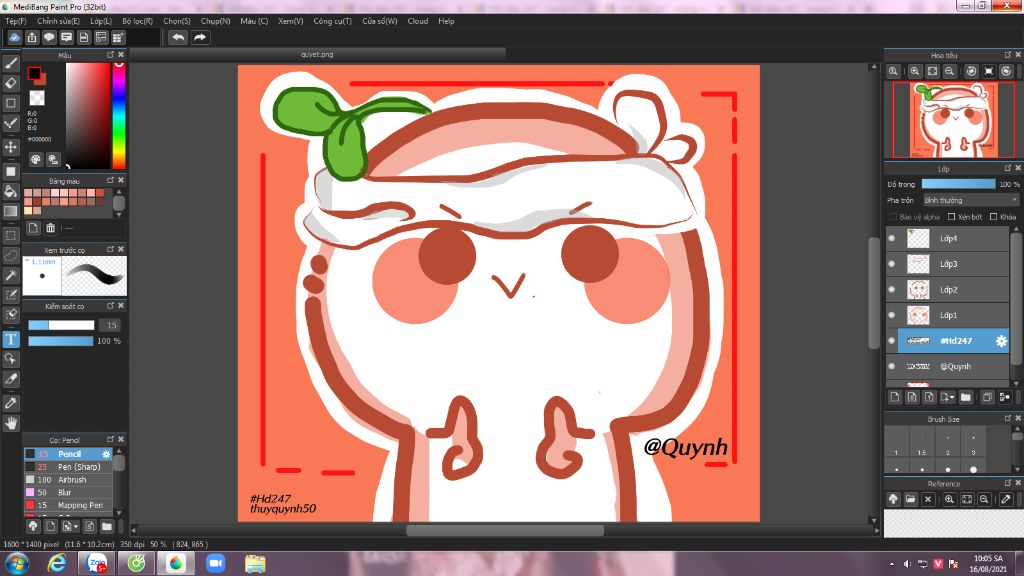Open the Pha trộn blend mode dropdown
1024x576 pixels.
click(970, 200)
